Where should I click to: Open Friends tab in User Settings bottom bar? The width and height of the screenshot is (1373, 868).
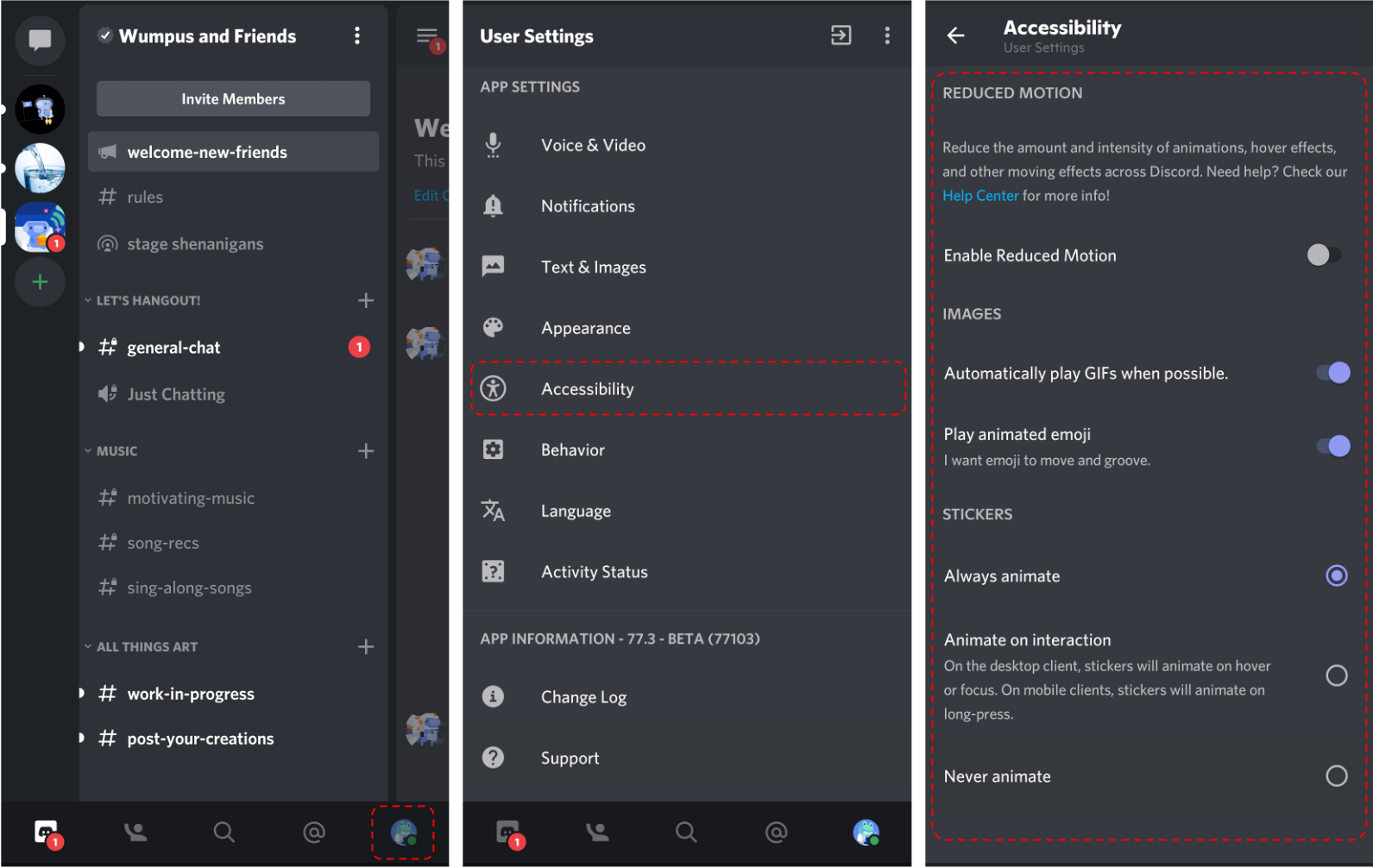[597, 832]
